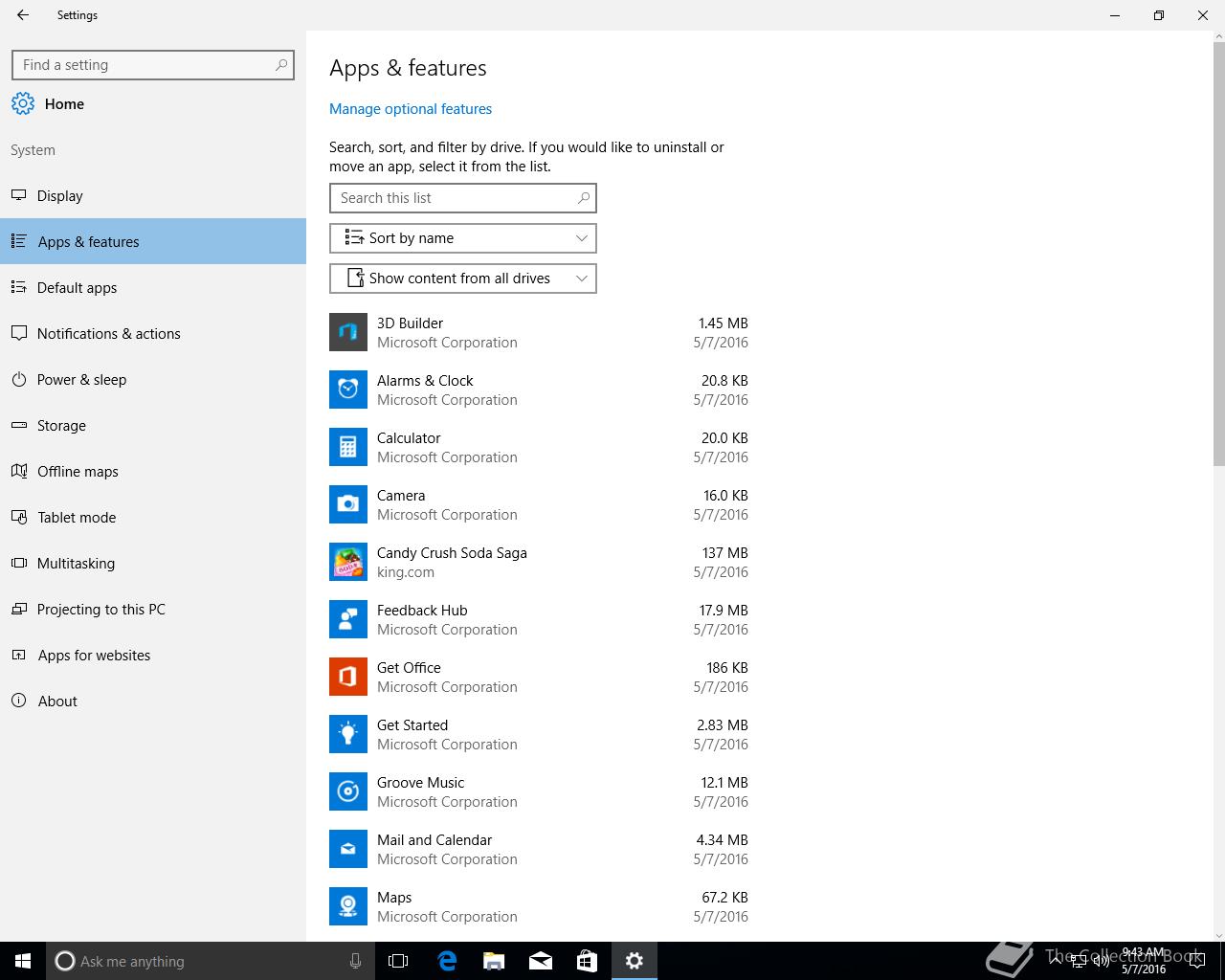Click the volume icon in system tray
Screen dimensions: 1225x980
click(1101, 961)
